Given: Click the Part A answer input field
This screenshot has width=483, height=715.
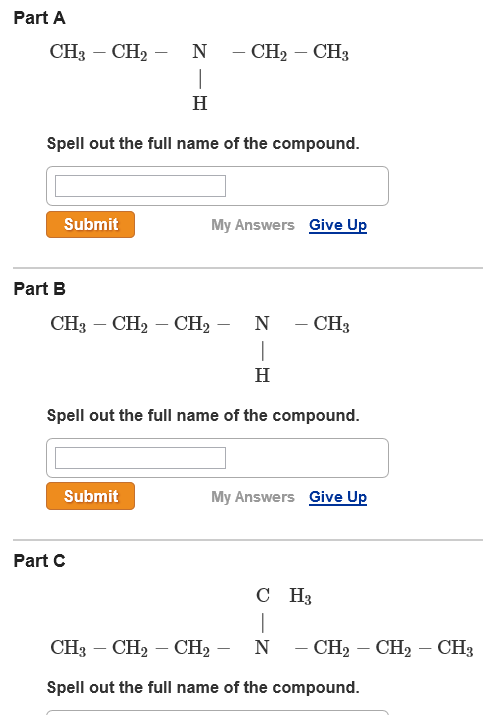Looking at the screenshot, I should [x=140, y=186].
